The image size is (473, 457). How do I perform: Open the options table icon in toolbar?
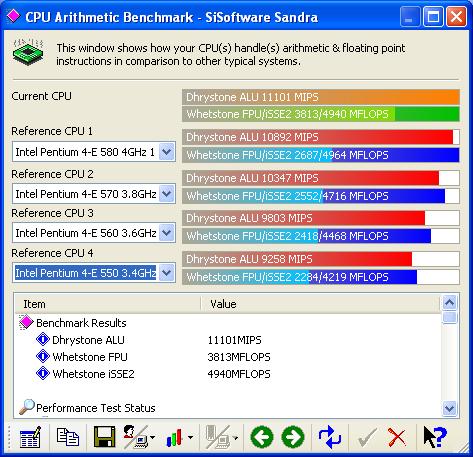click(30, 437)
